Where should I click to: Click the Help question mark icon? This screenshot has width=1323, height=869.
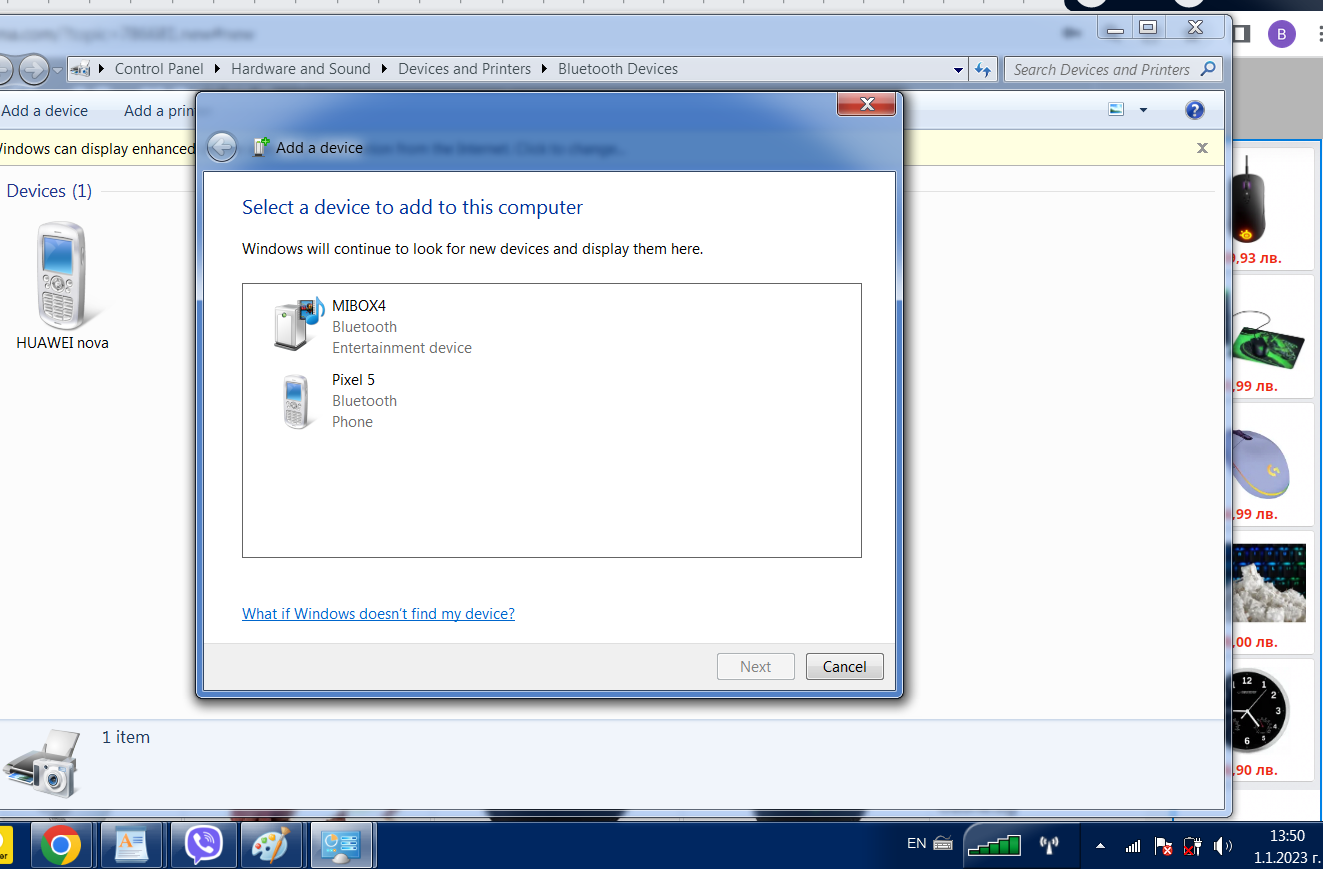(x=1193, y=110)
